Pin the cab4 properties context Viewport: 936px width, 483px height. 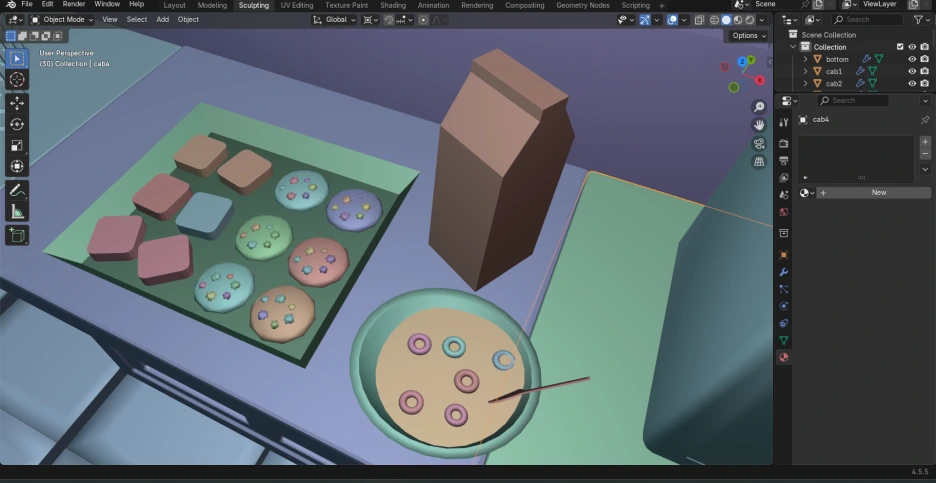pos(925,119)
